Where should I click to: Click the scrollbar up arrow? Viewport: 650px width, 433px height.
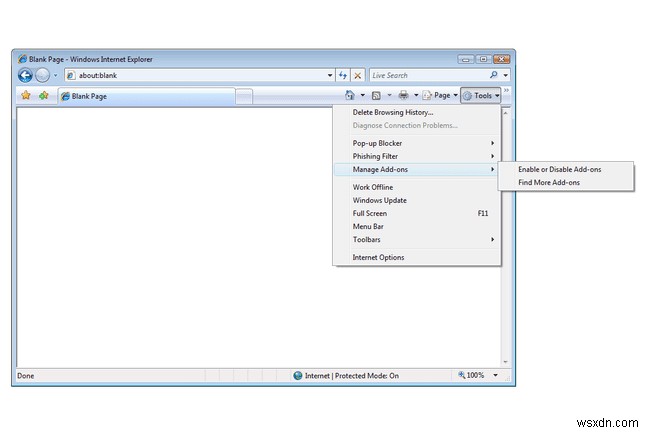(x=505, y=113)
